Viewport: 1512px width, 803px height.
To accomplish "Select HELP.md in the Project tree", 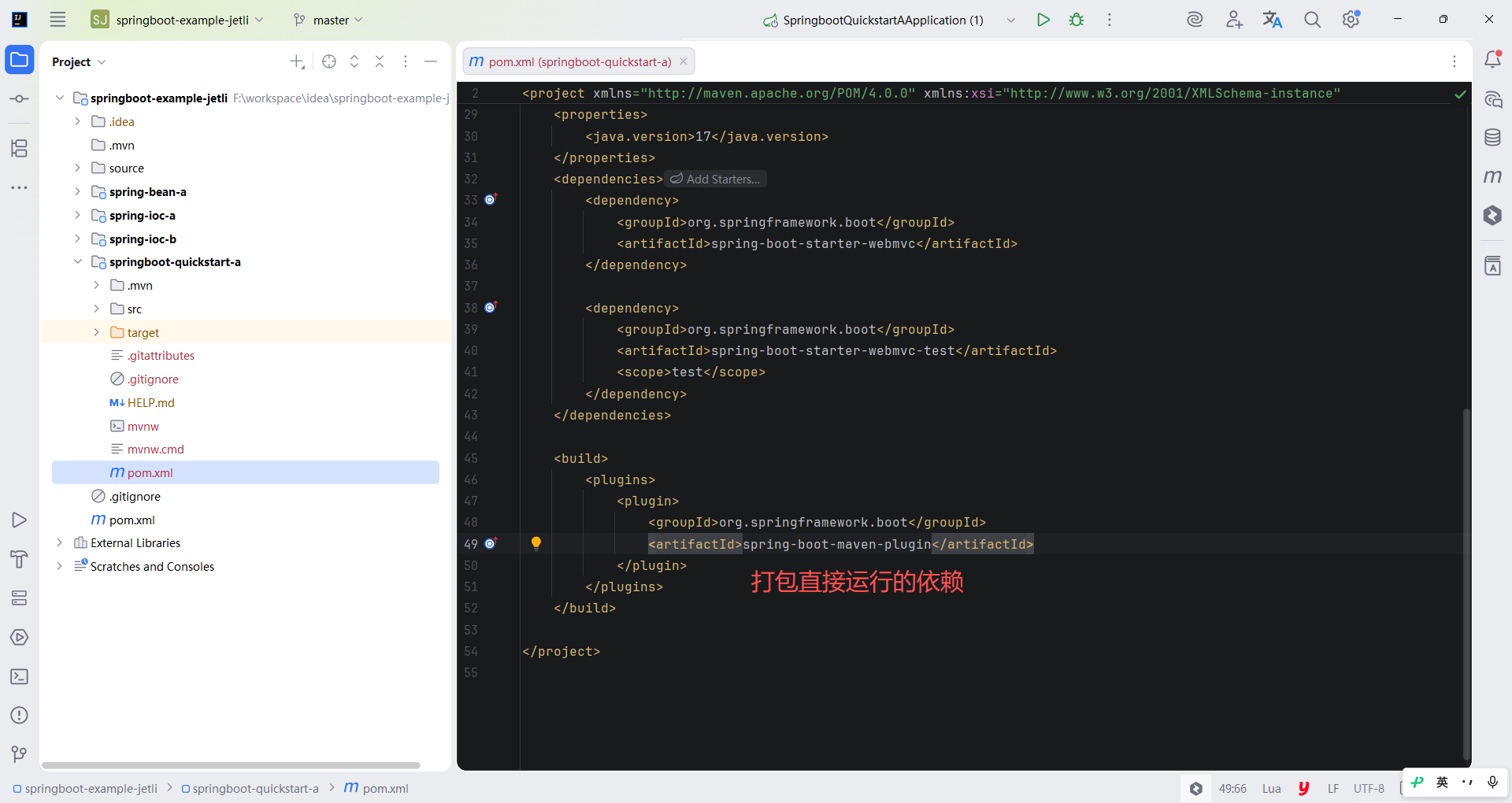I will [x=151, y=402].
